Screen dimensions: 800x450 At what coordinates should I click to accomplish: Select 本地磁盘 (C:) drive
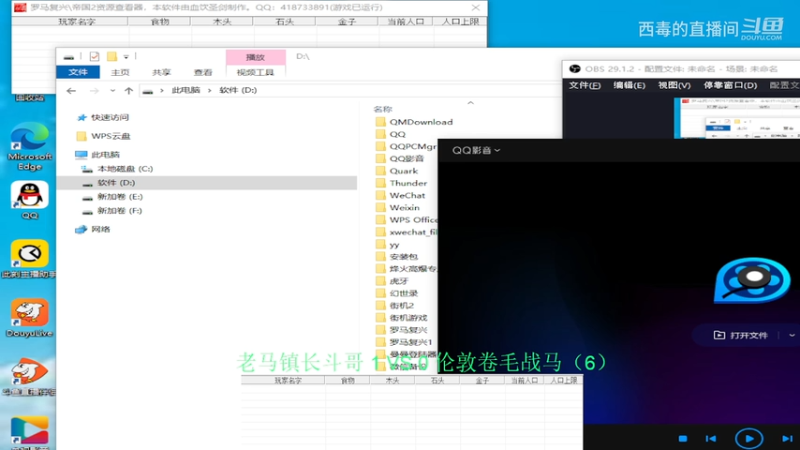(125, 168)
